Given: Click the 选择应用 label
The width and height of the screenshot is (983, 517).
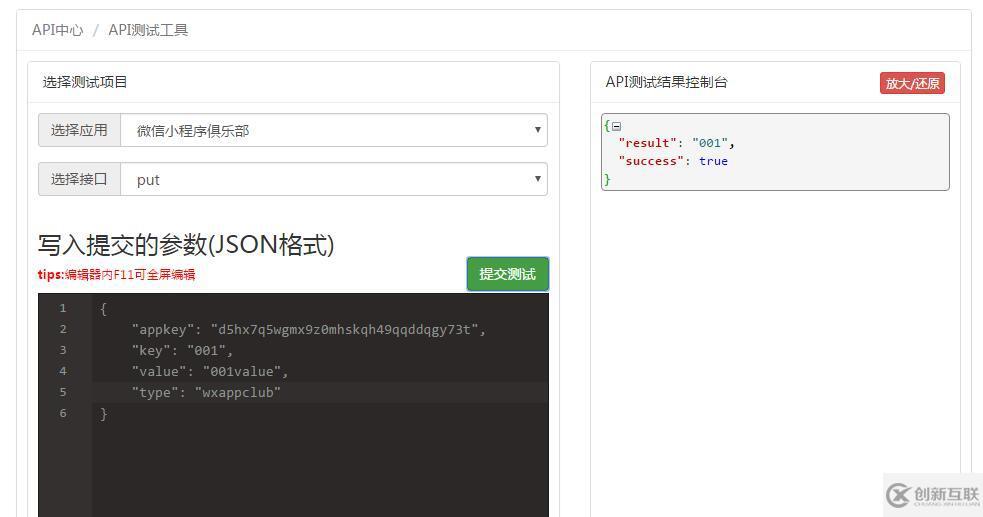Looking at the screenshot, I should pos(79,130).
